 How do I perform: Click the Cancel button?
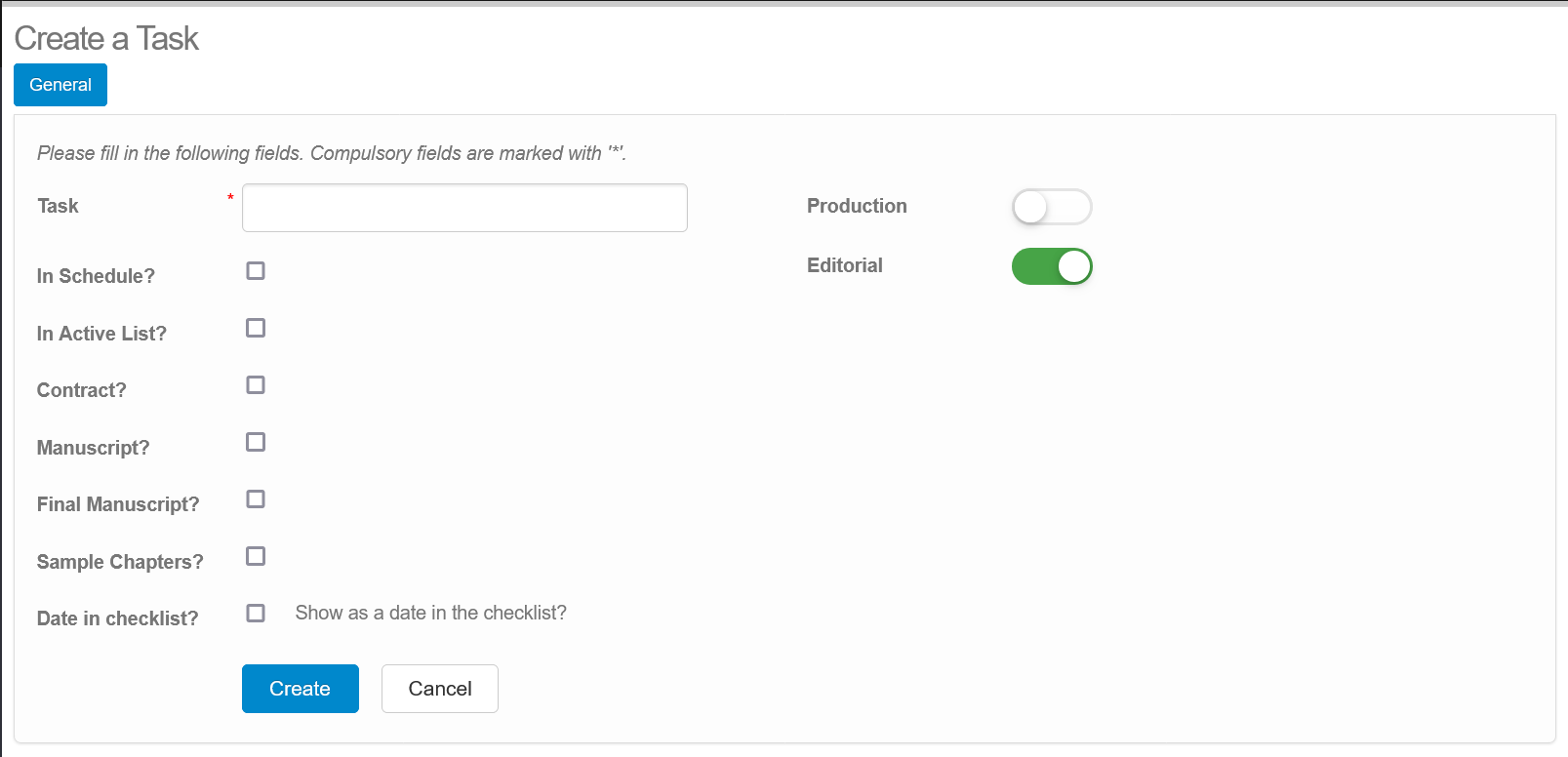tap(440, 689)
